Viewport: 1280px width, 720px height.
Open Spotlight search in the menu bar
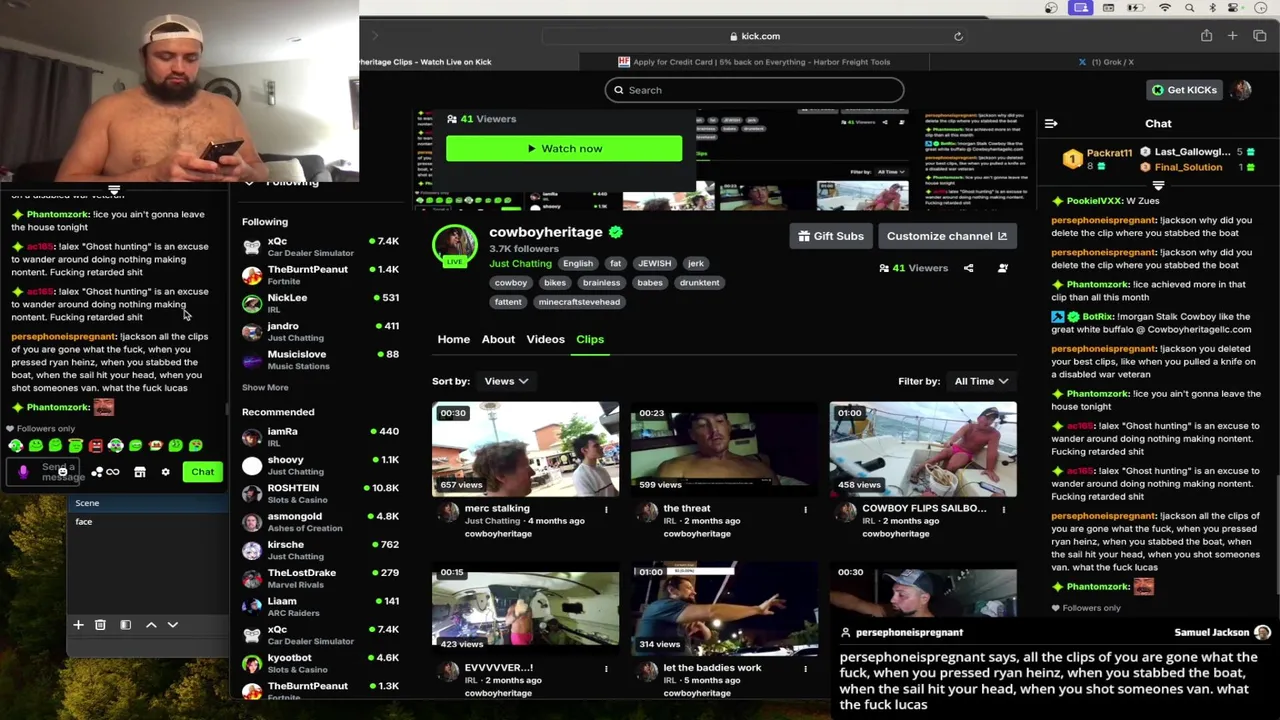[x=1190, y=8]
